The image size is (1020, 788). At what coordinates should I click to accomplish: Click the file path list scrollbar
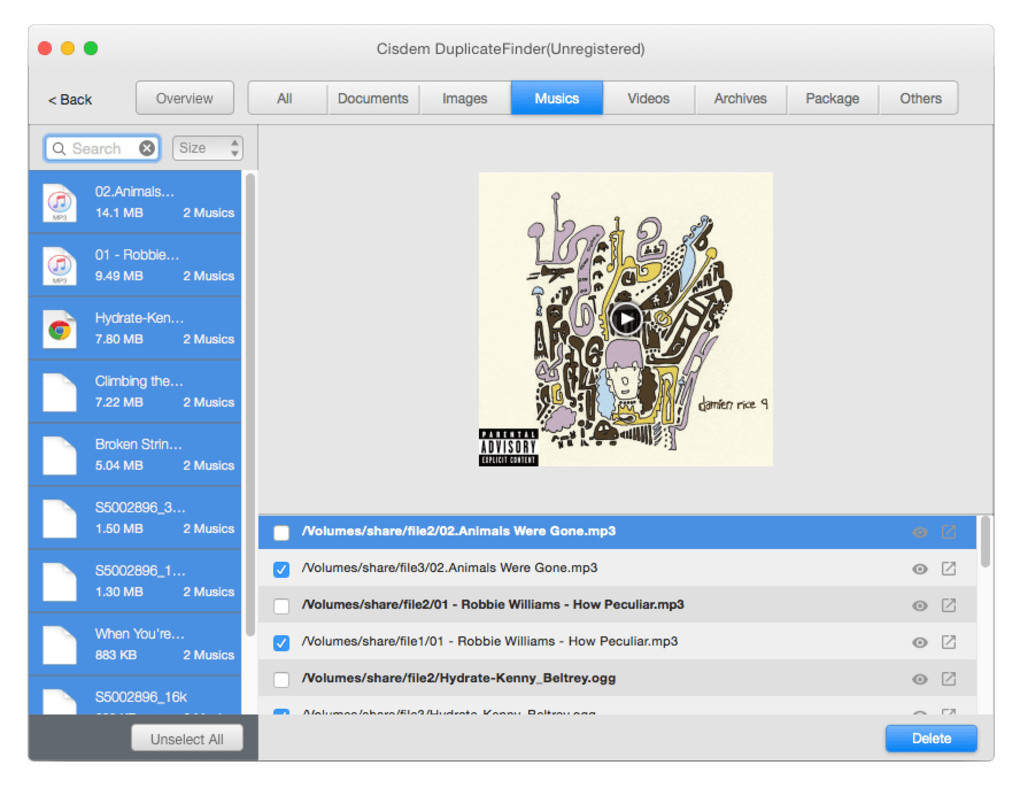[x=986, y=542]
